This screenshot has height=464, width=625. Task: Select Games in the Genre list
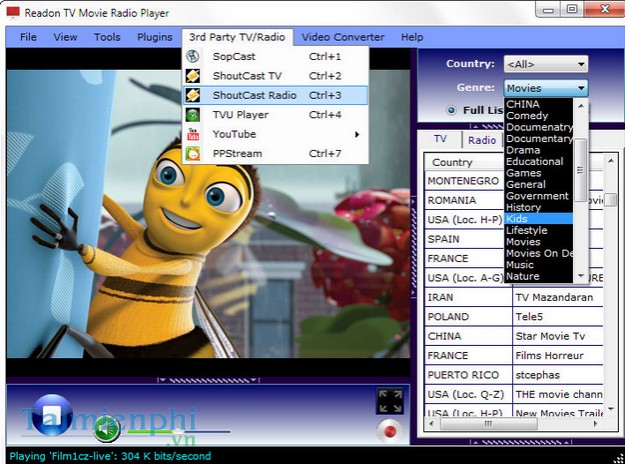coord(539,173)
